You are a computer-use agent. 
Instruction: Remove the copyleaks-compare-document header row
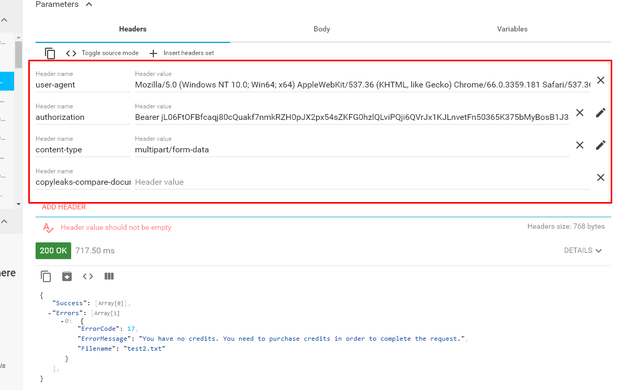pyautogui.click(x=600, y=177)
